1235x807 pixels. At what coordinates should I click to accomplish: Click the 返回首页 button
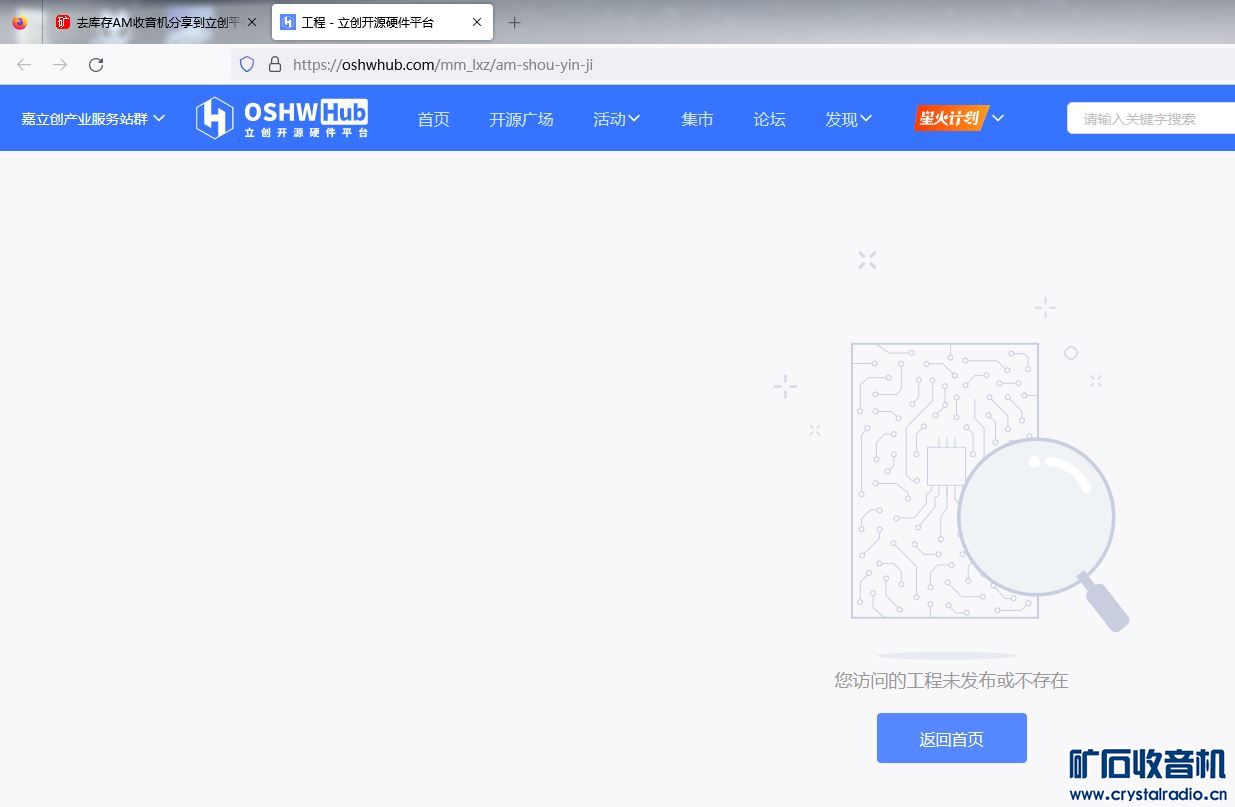coord(952,738)
